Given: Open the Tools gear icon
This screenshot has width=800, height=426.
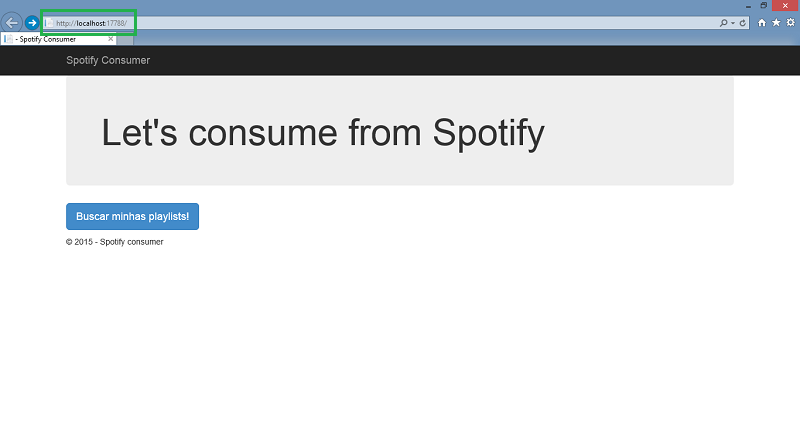Looking at the screenshot, I should pyautogui.click(x=790, y=22).
